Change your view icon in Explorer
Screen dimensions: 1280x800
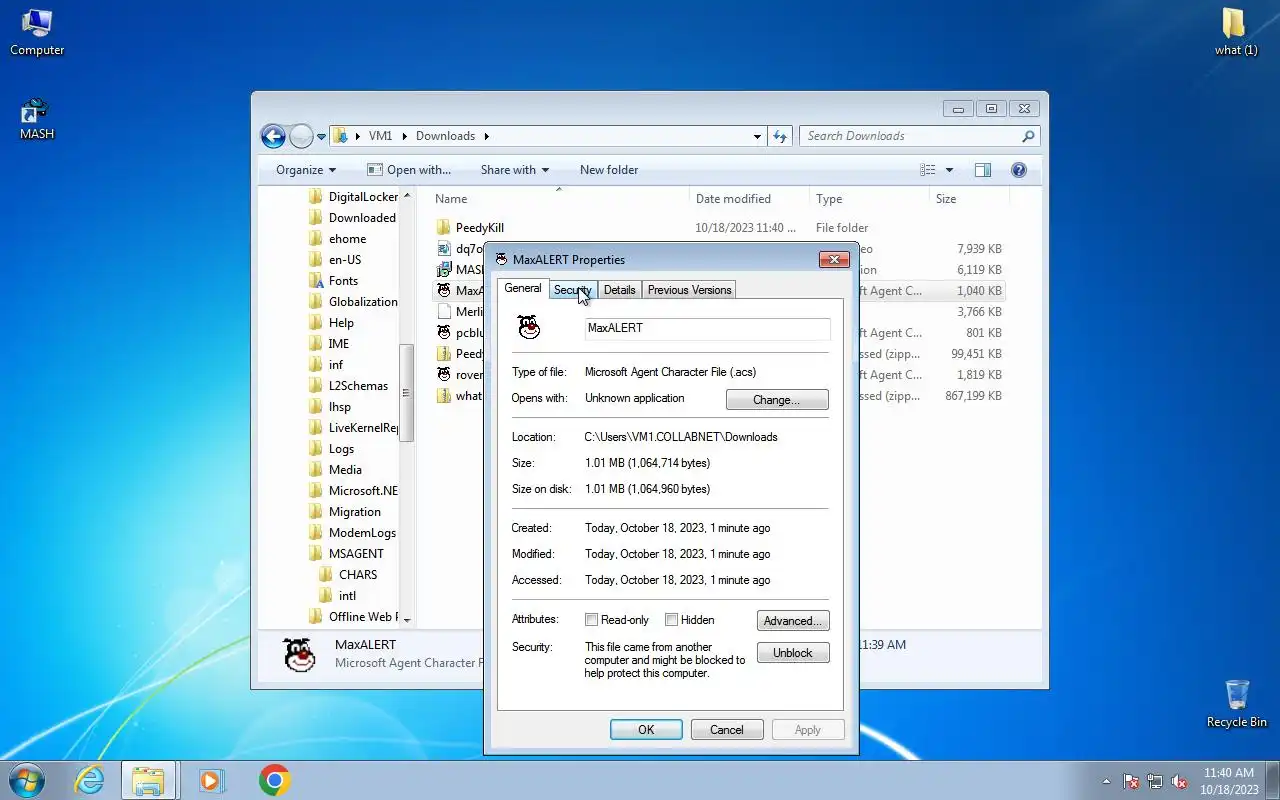coord(928,170)
